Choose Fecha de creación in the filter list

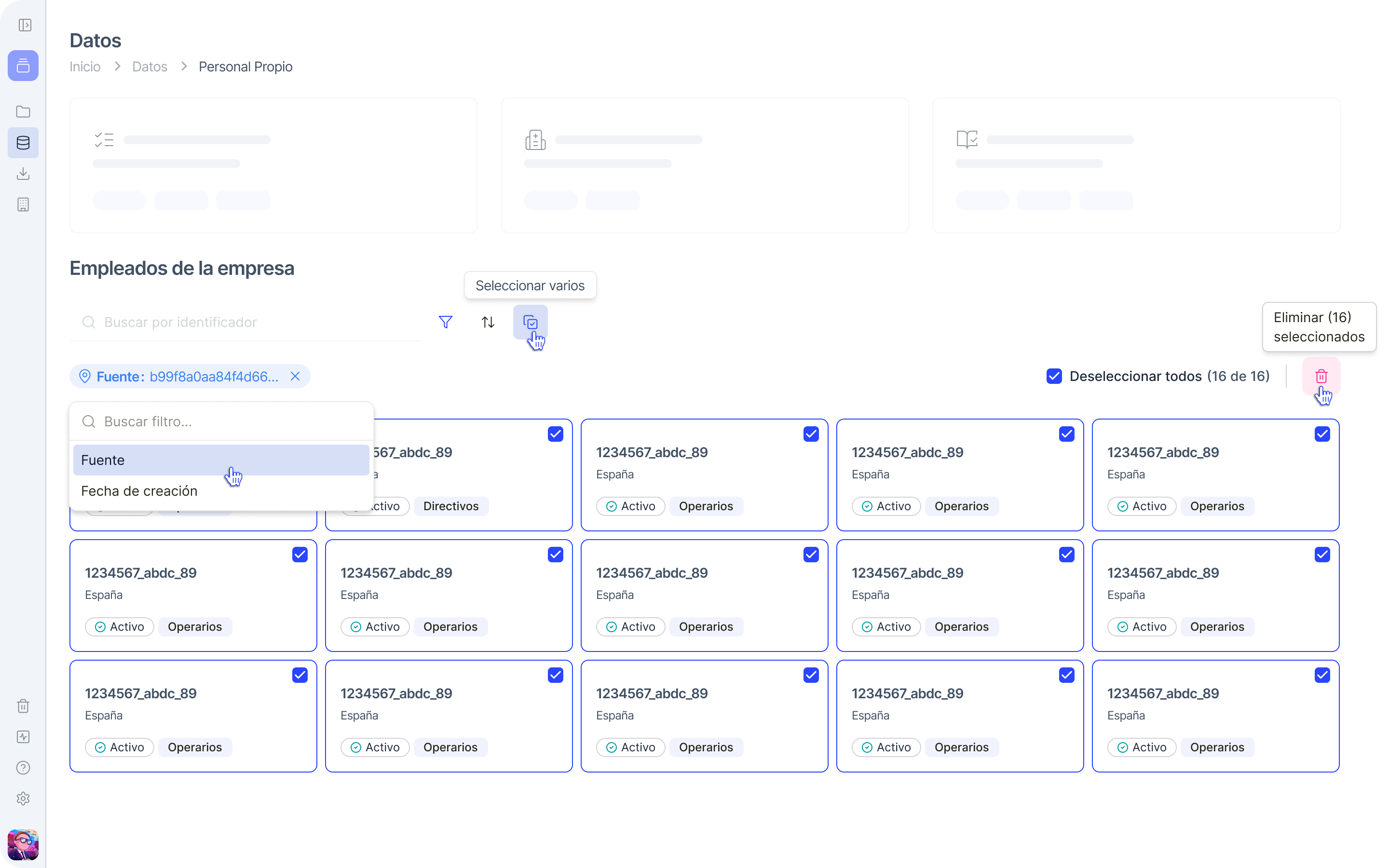coord(139,491)
